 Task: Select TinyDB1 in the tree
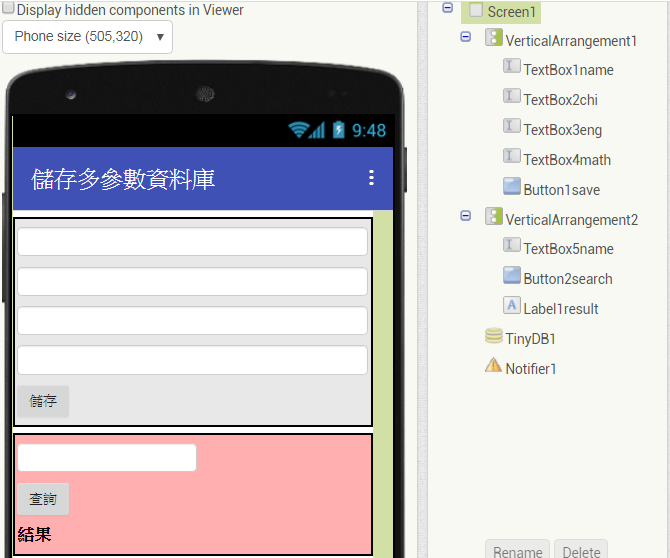coord(530,339)
